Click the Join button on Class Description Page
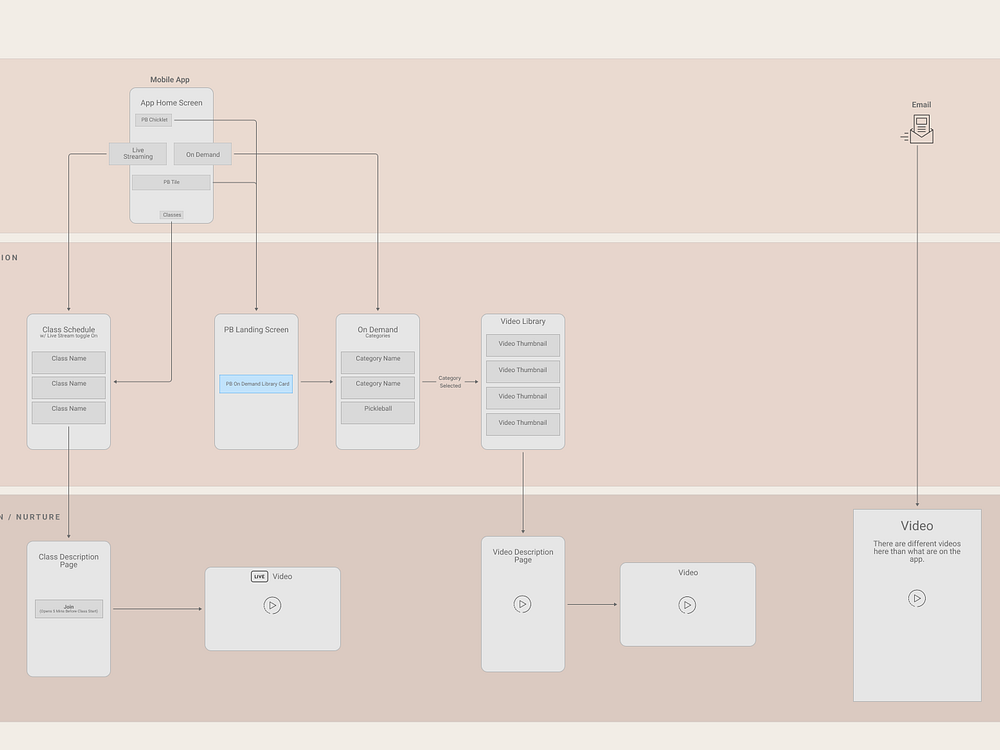Image resolution: width=1000 pixels, height=750 pixels. point(69,609)
